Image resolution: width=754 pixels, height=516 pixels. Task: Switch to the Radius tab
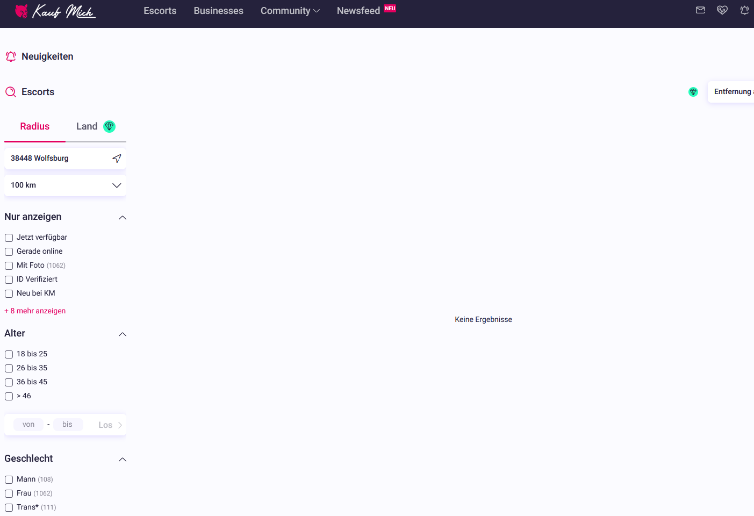pyautogui.click(x=35, y=126)
